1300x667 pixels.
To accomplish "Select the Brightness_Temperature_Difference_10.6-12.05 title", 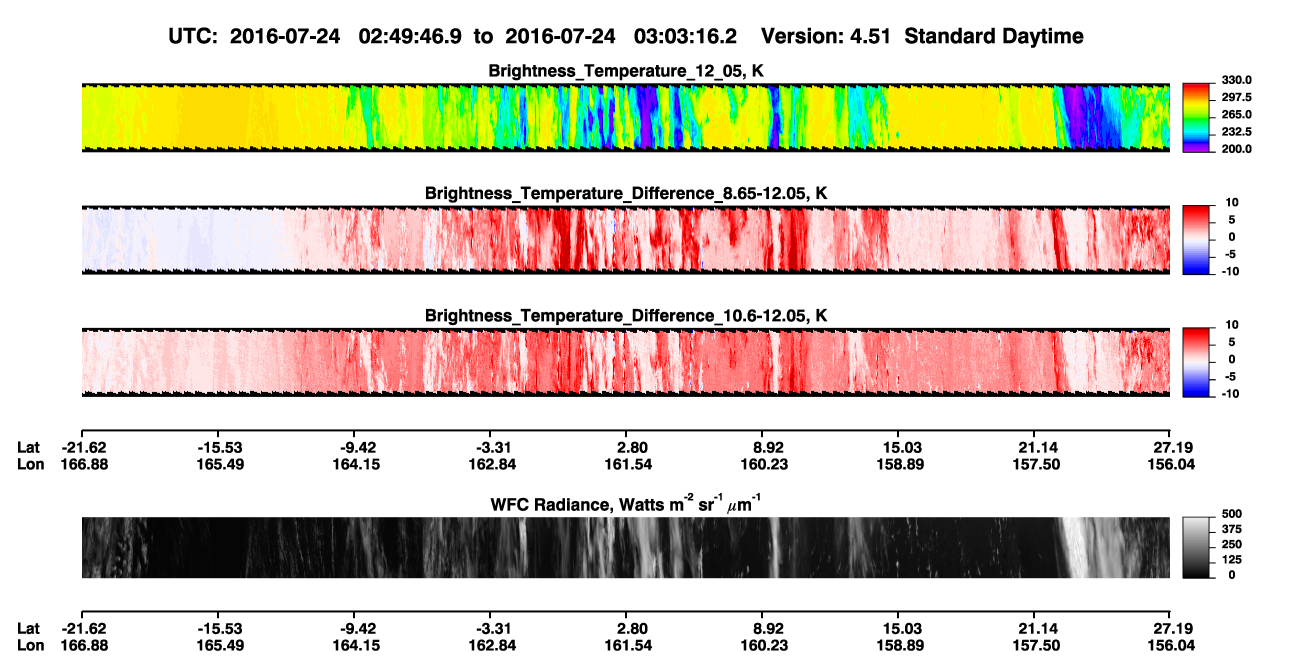I will pos(626,315).
